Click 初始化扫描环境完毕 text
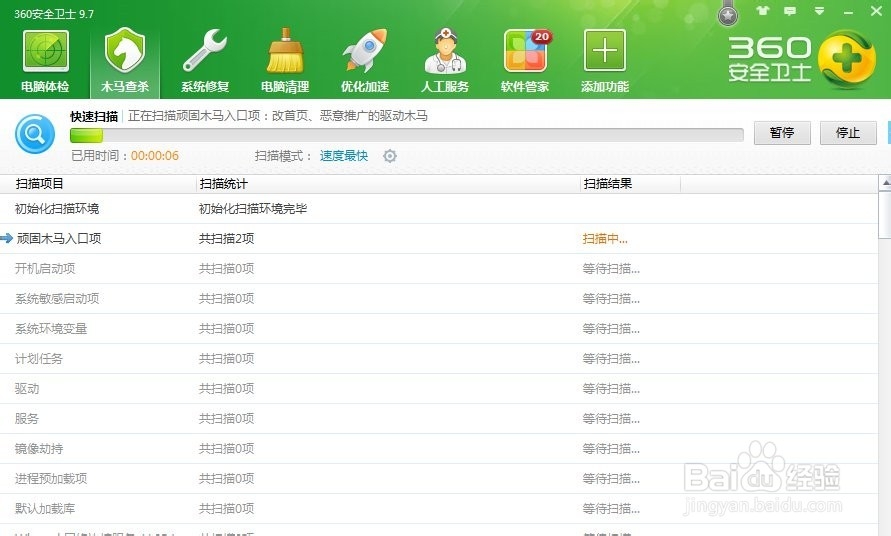Screen dimensions: 891x536 pos(253,209)
